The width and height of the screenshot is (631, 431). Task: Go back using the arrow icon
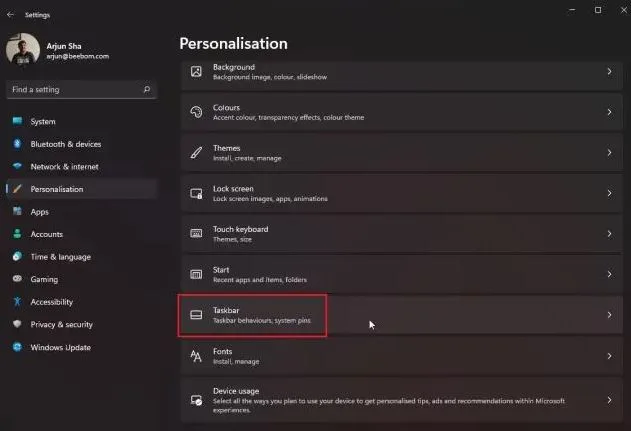pos(10,14)
